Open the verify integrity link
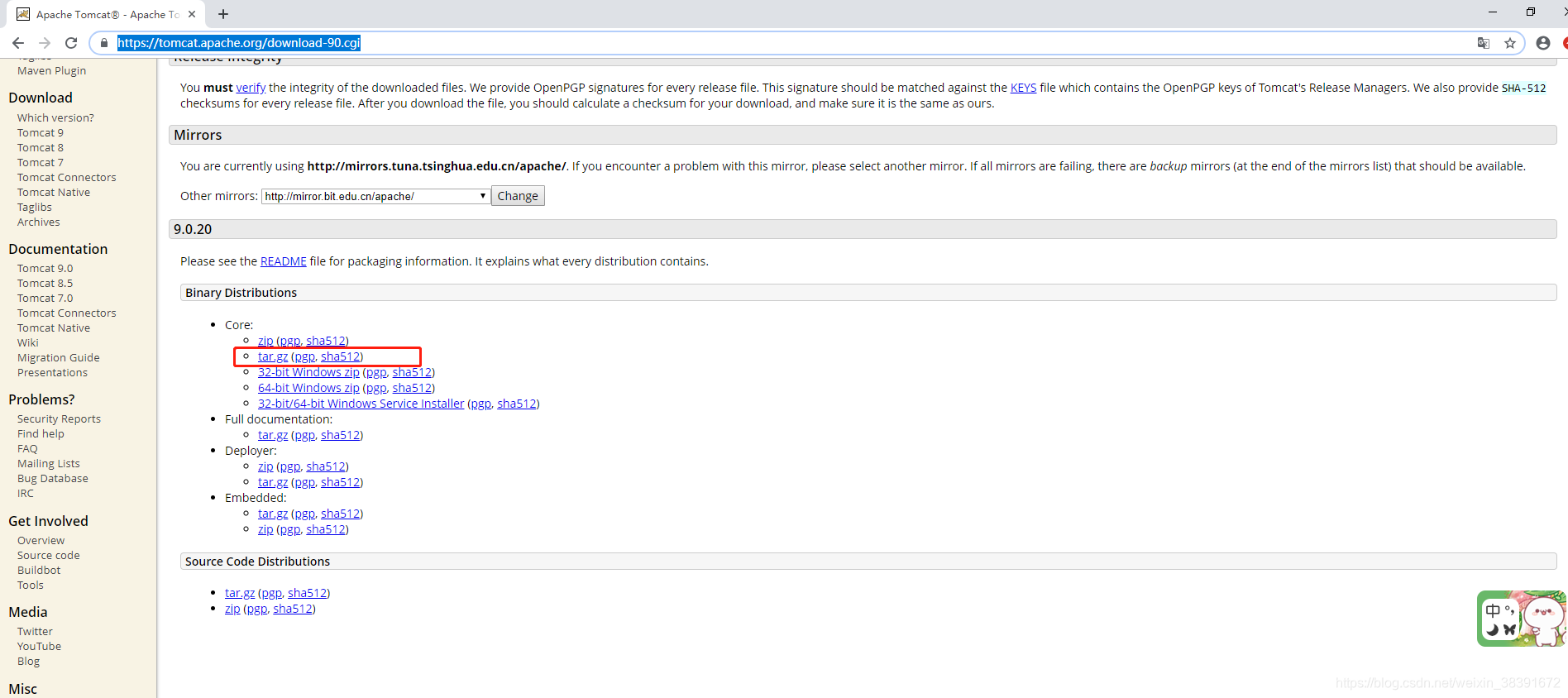Screen dimensions: 1568x698 251,88
